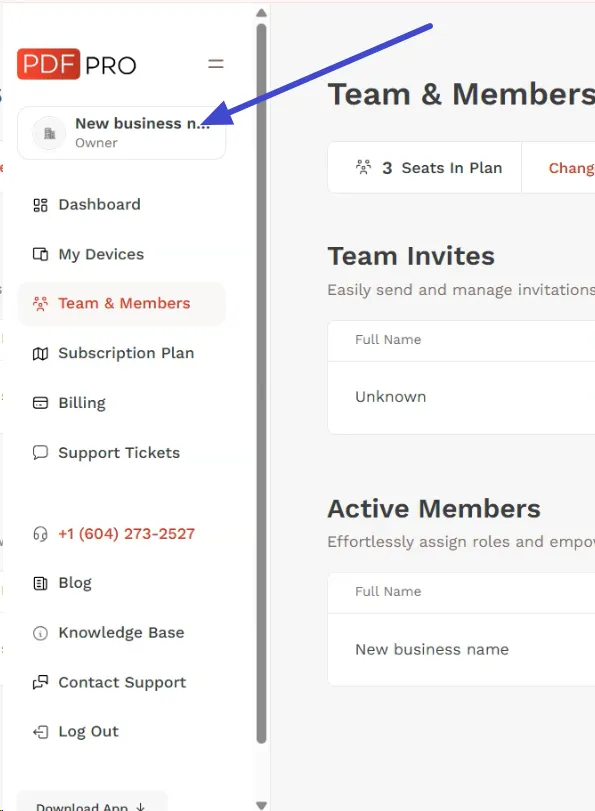Click the headset icon beside phone number
The width and height of the screenshot is (595, 811).
(x=40, y=533)
